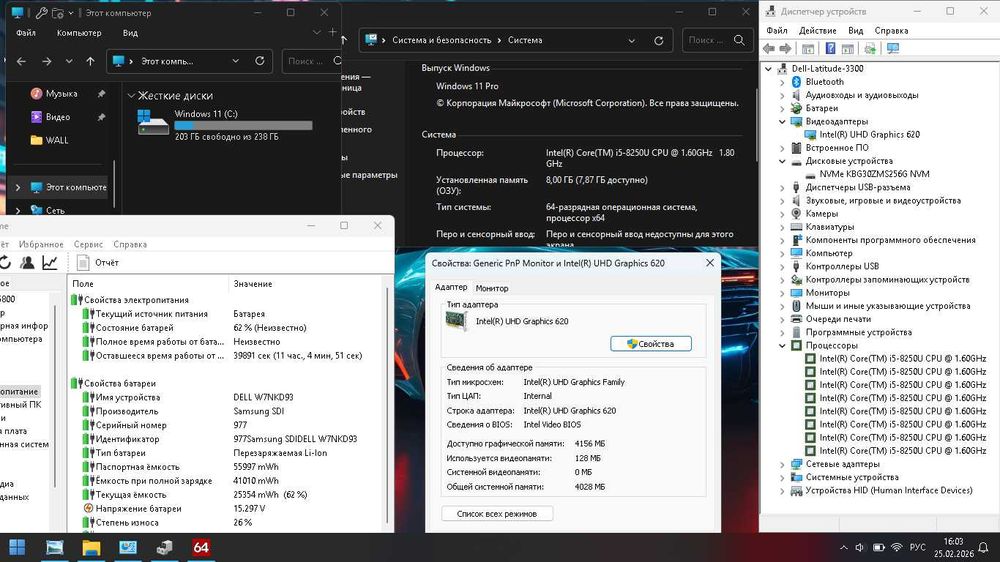The width and height of the screenshot is (1000, 562).
Task: Collapse the Процессоры node
Action: point(783,346)
